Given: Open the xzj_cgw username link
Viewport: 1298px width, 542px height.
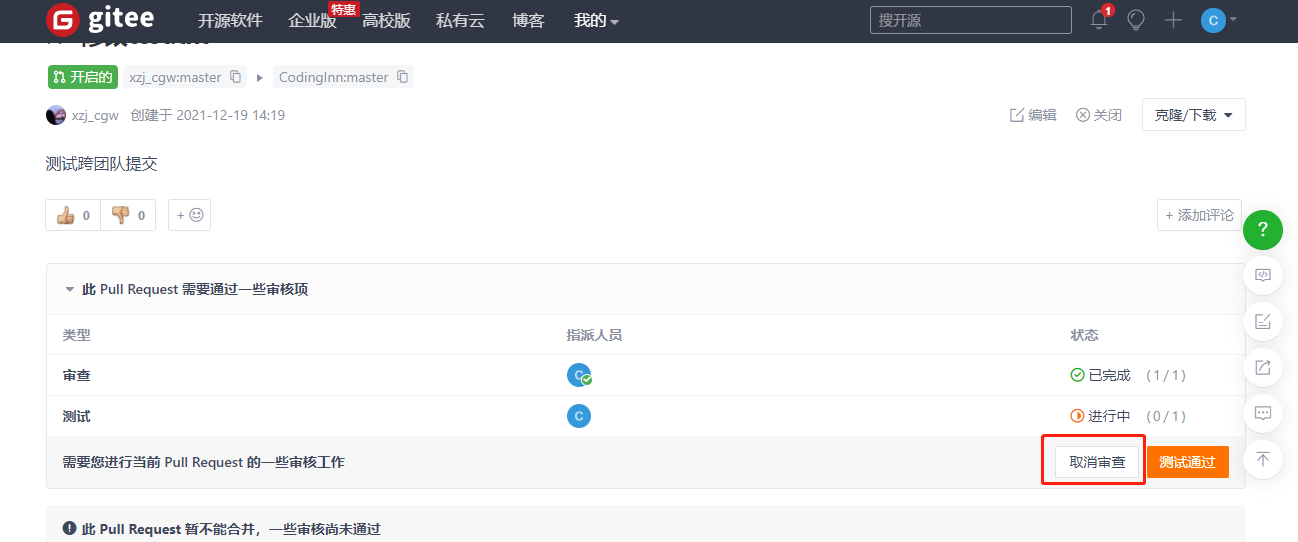Looking at the screenshot, I should pyautogui.click(x=95, y=115).
